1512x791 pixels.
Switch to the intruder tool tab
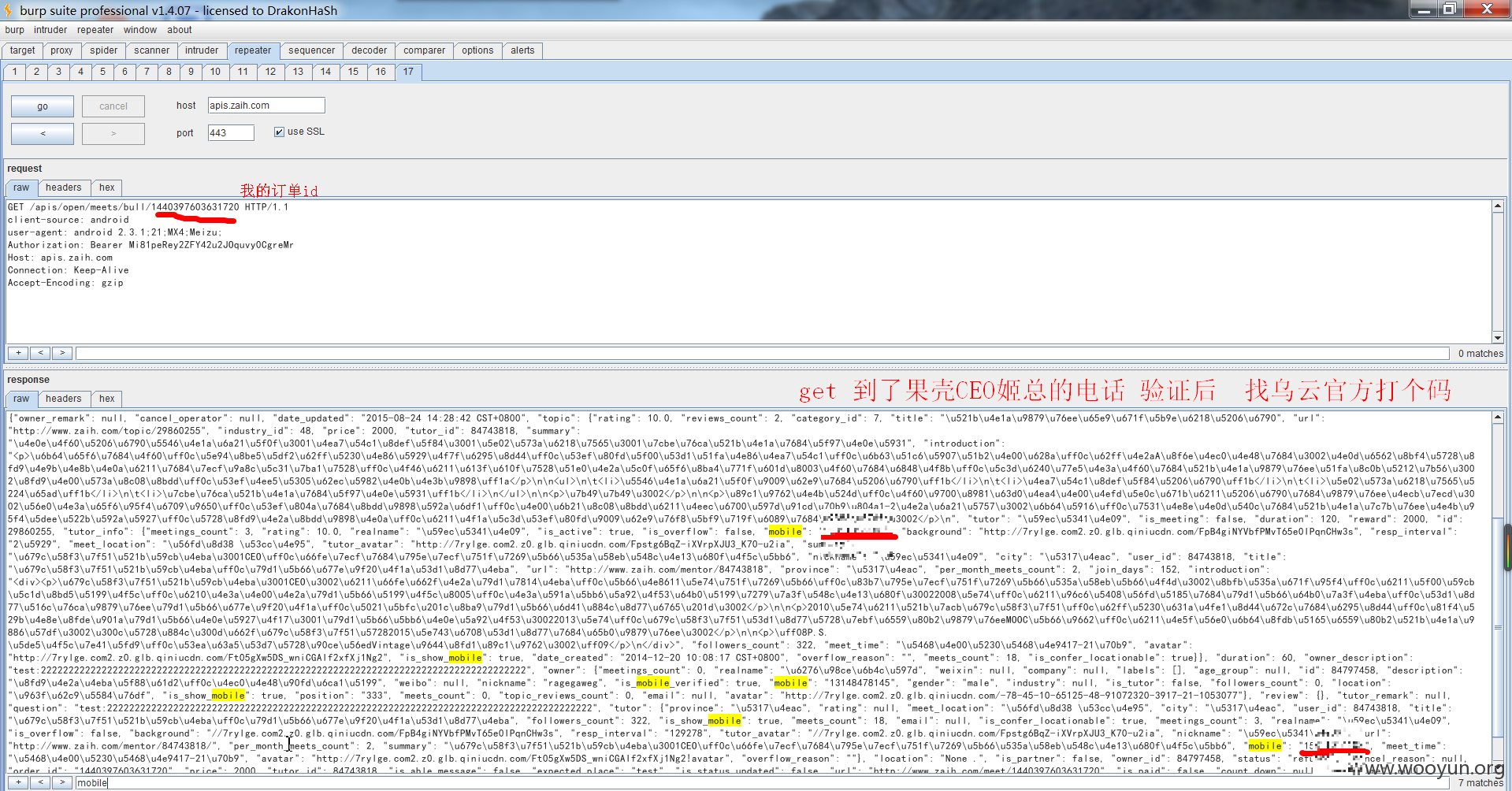tap(202, 50)
